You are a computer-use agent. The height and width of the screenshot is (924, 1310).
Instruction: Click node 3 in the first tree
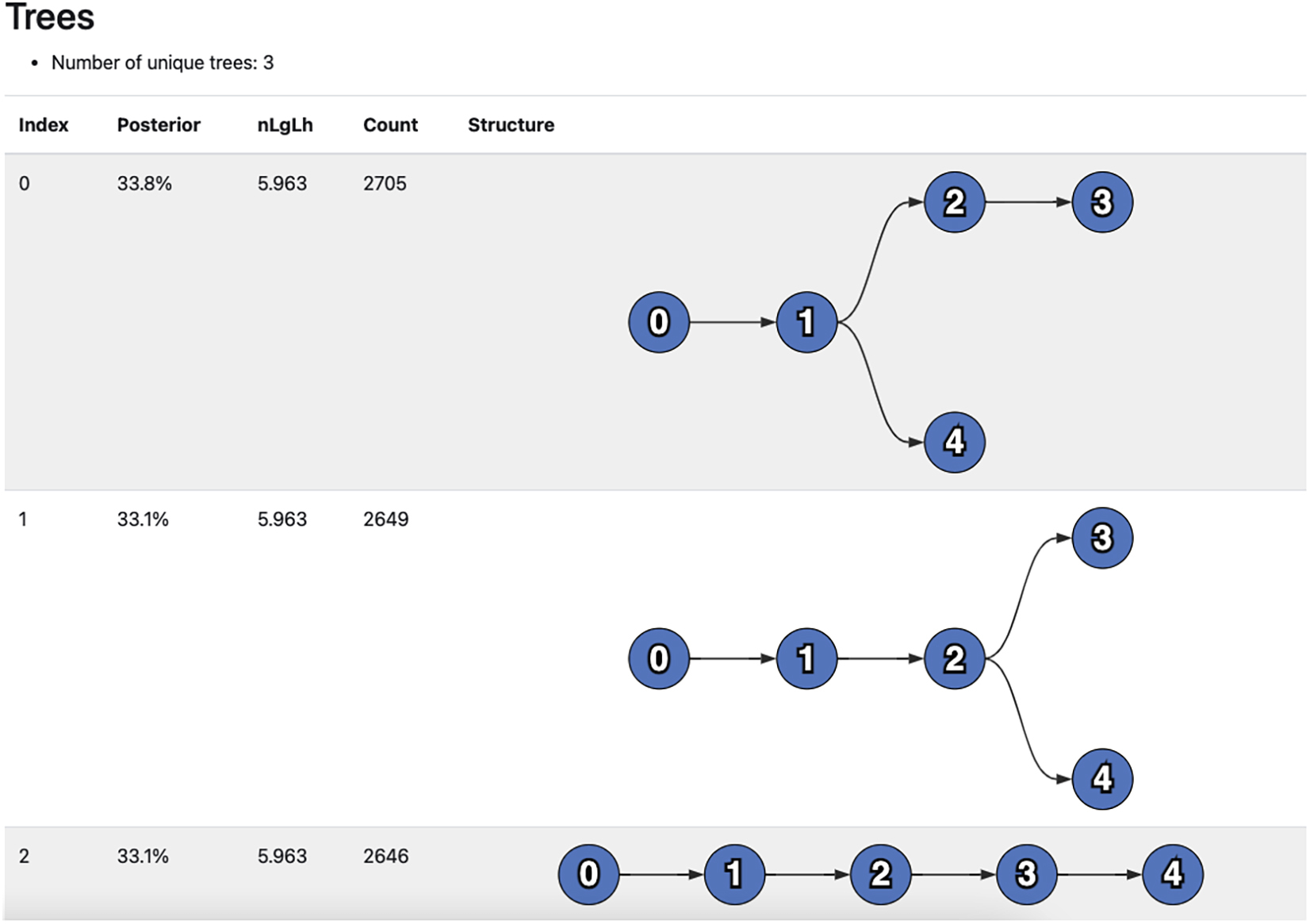click(x=1101, y=202)
